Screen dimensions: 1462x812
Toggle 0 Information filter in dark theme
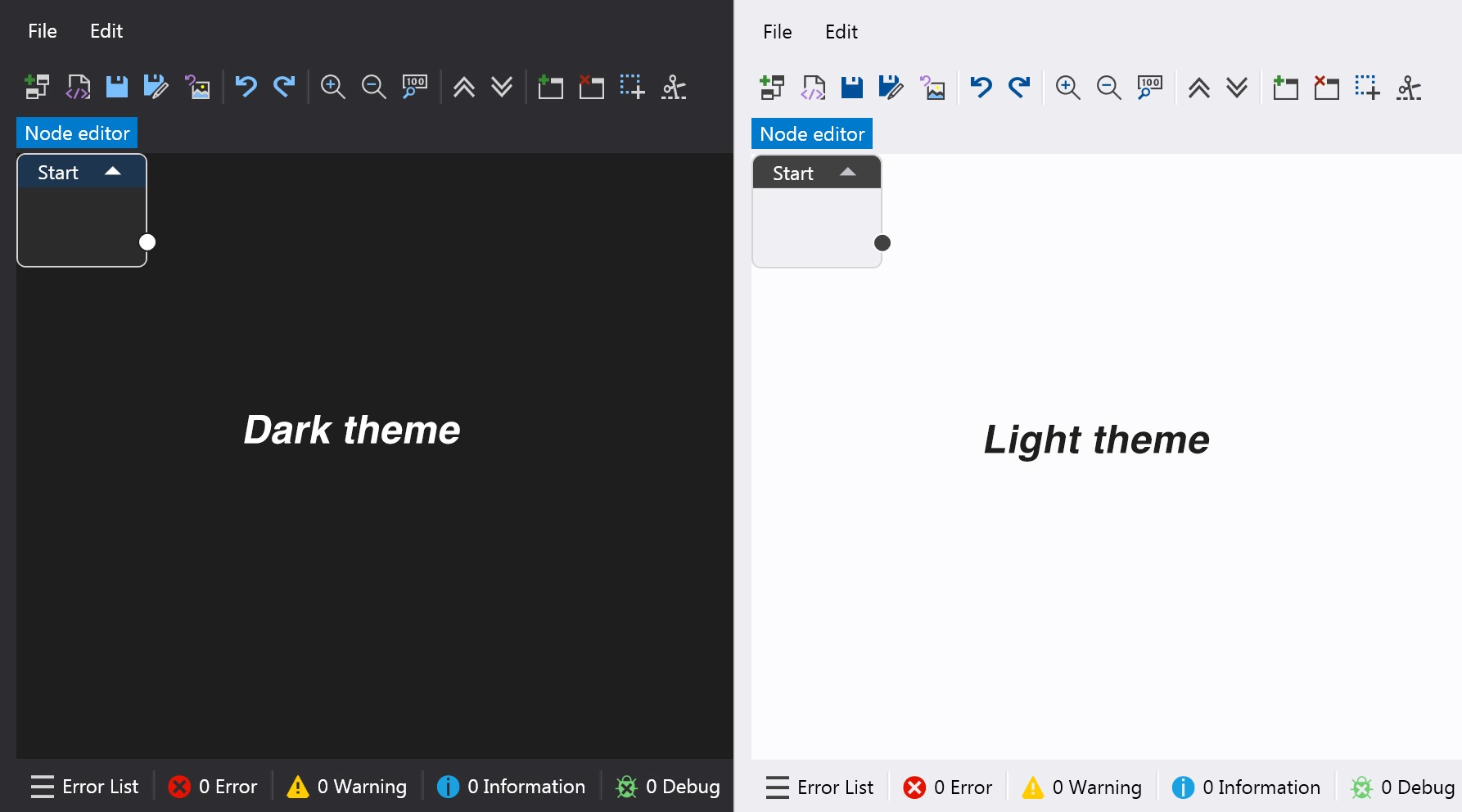coord(512,787)
